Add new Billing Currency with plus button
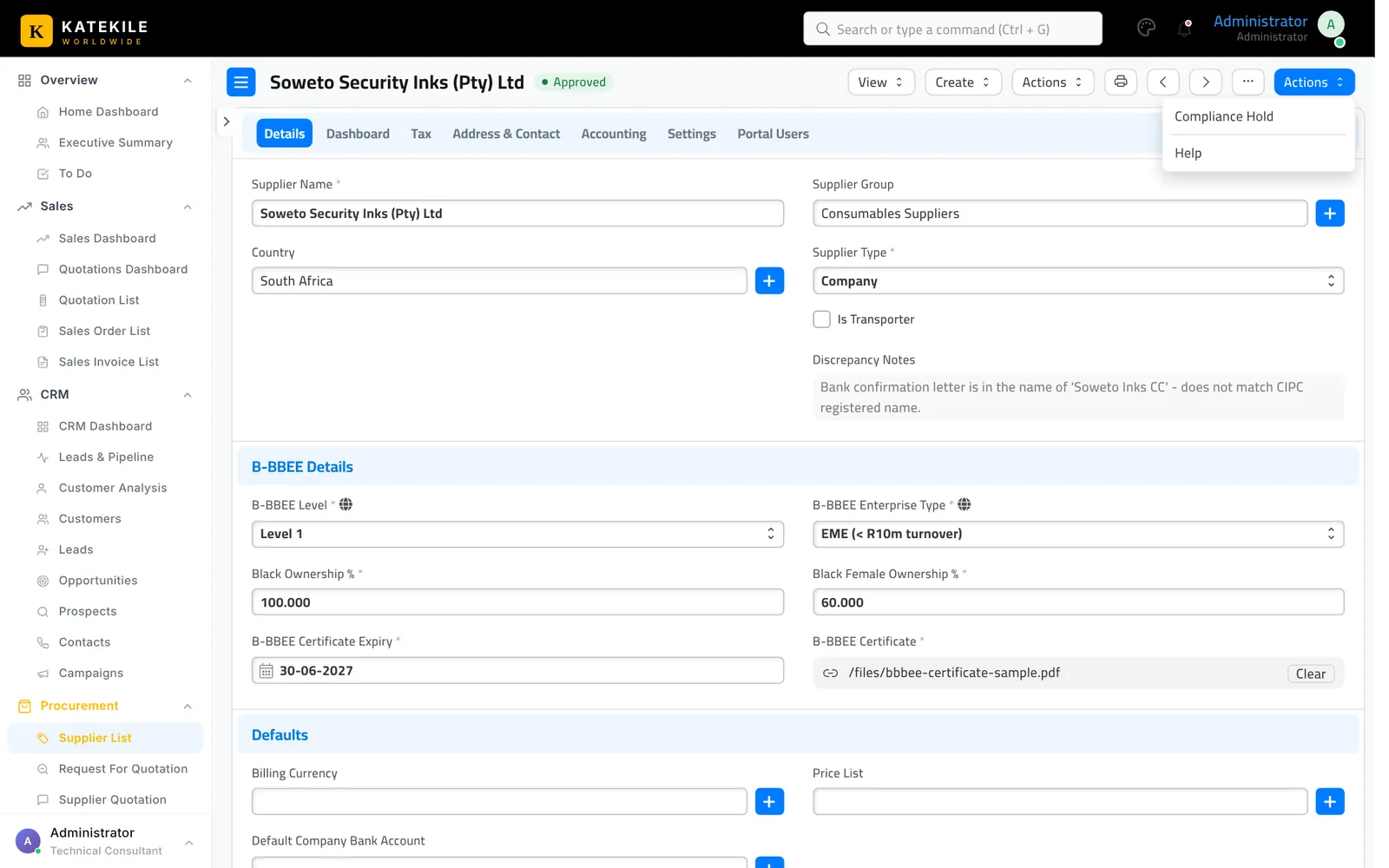 tap(769, 801)
